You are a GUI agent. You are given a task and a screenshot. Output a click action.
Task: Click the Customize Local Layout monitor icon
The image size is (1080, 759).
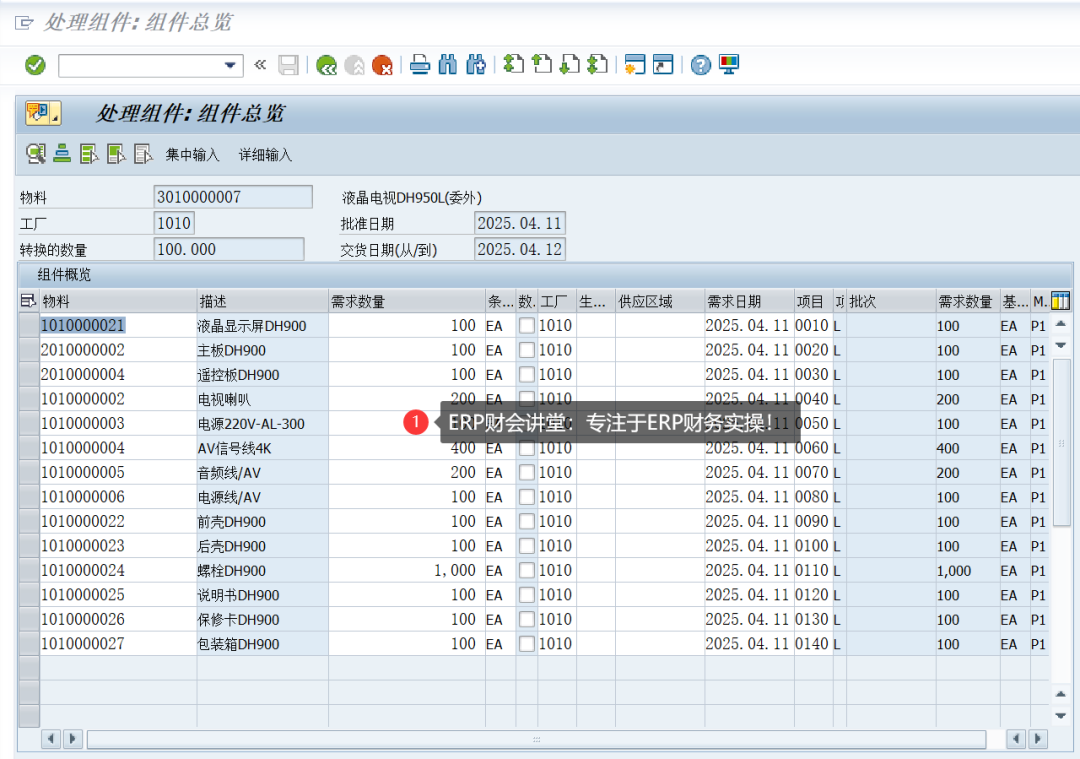pyautogui.click(x=729, y=65)
